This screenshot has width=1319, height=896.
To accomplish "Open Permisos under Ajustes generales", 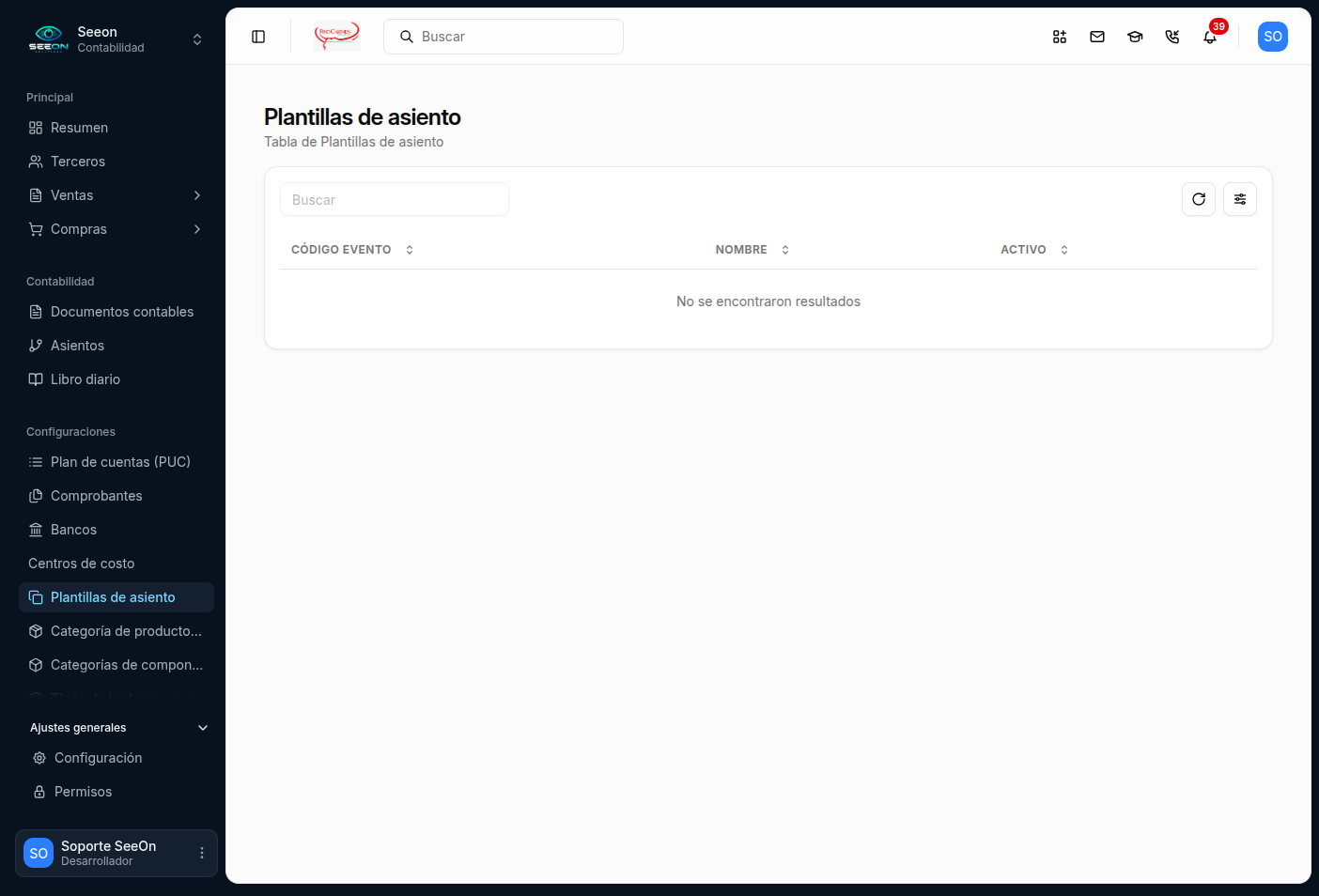I will tap(116, 792).
